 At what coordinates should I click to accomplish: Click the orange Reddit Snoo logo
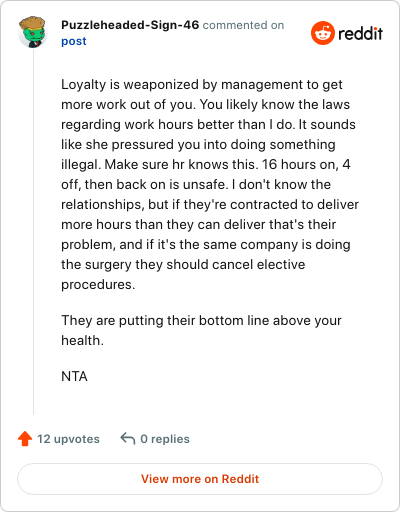322,33
